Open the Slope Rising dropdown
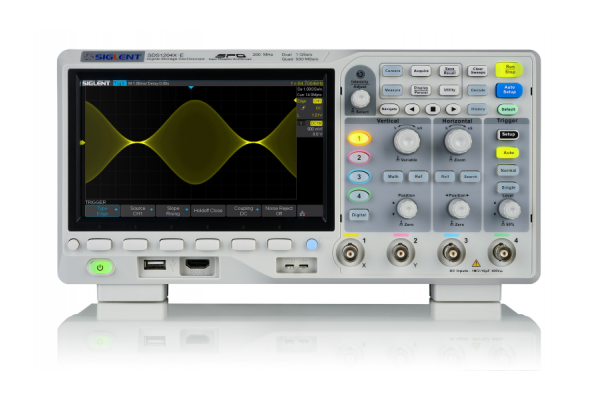Screen dimensions: 600x400 tap(173, 211)
